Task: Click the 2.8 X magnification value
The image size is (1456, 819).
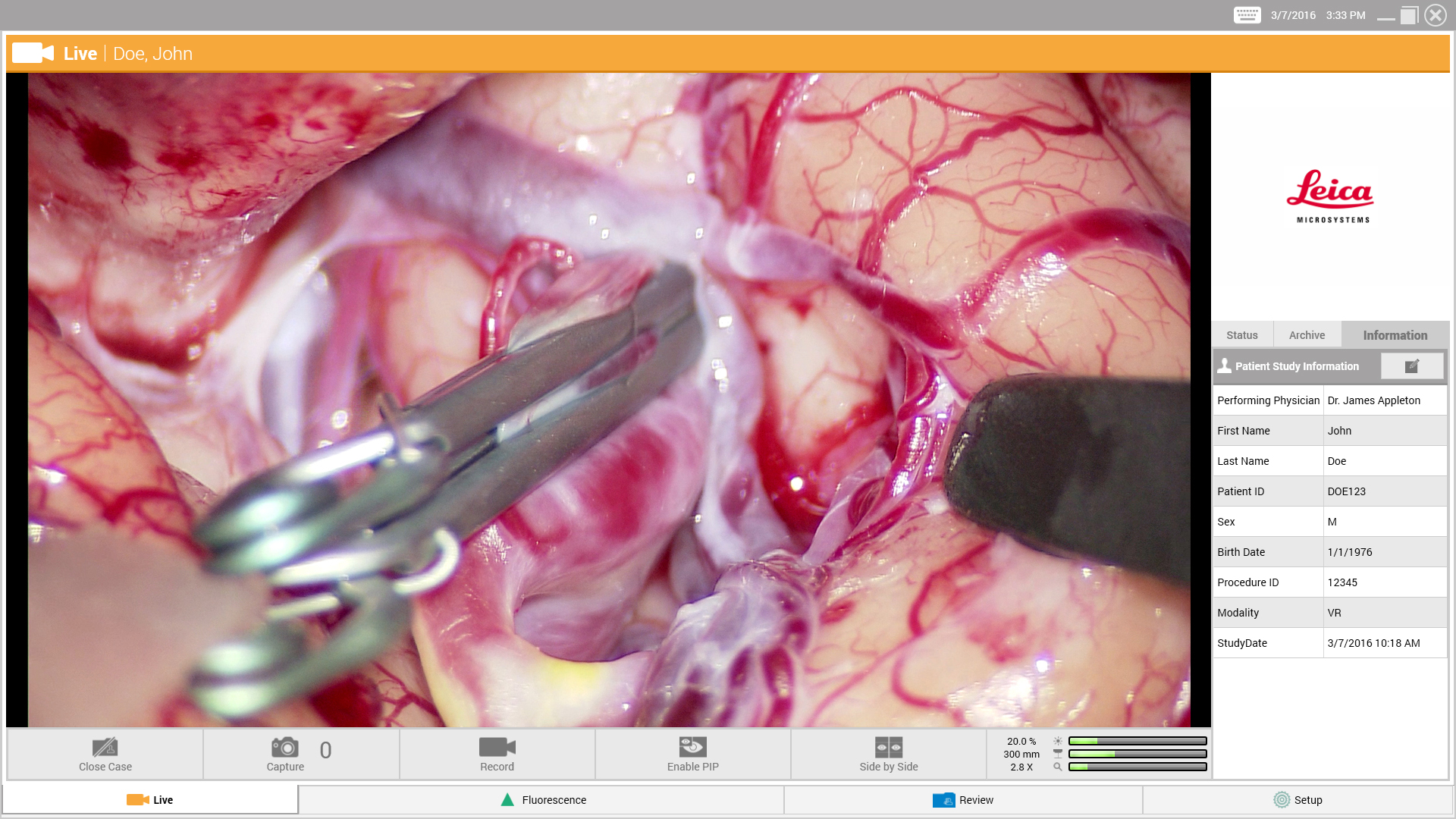Action: [1021, 767]
